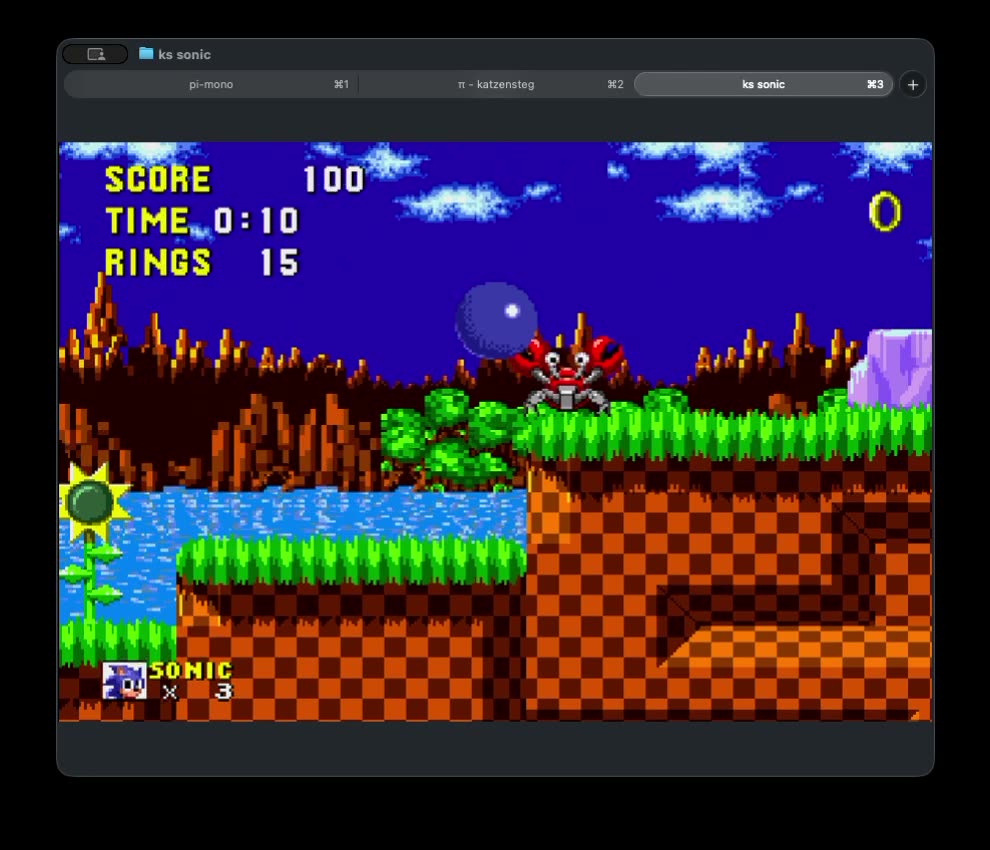Click the Sonic face lives icon

[x=124, y=681]
